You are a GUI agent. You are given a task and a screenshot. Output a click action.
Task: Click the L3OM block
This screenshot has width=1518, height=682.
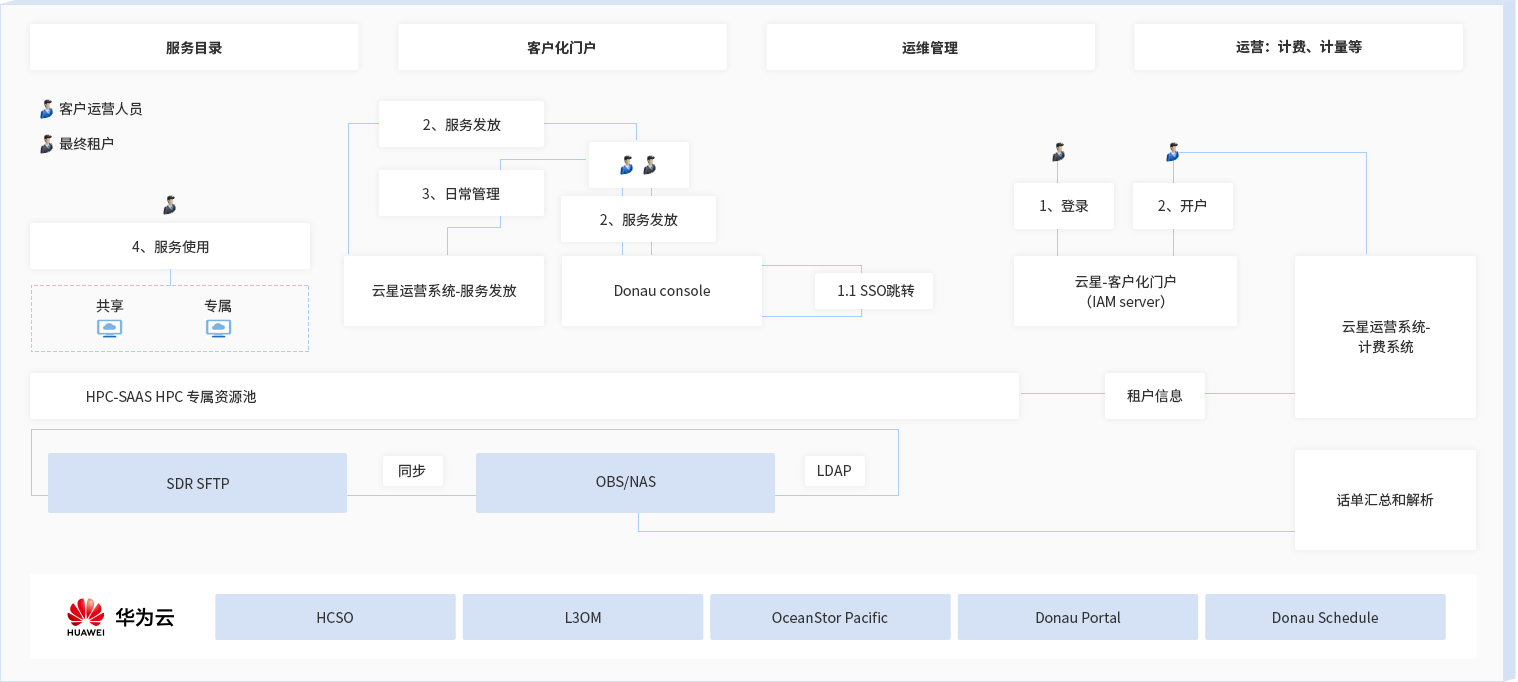(x=583, y=617)
